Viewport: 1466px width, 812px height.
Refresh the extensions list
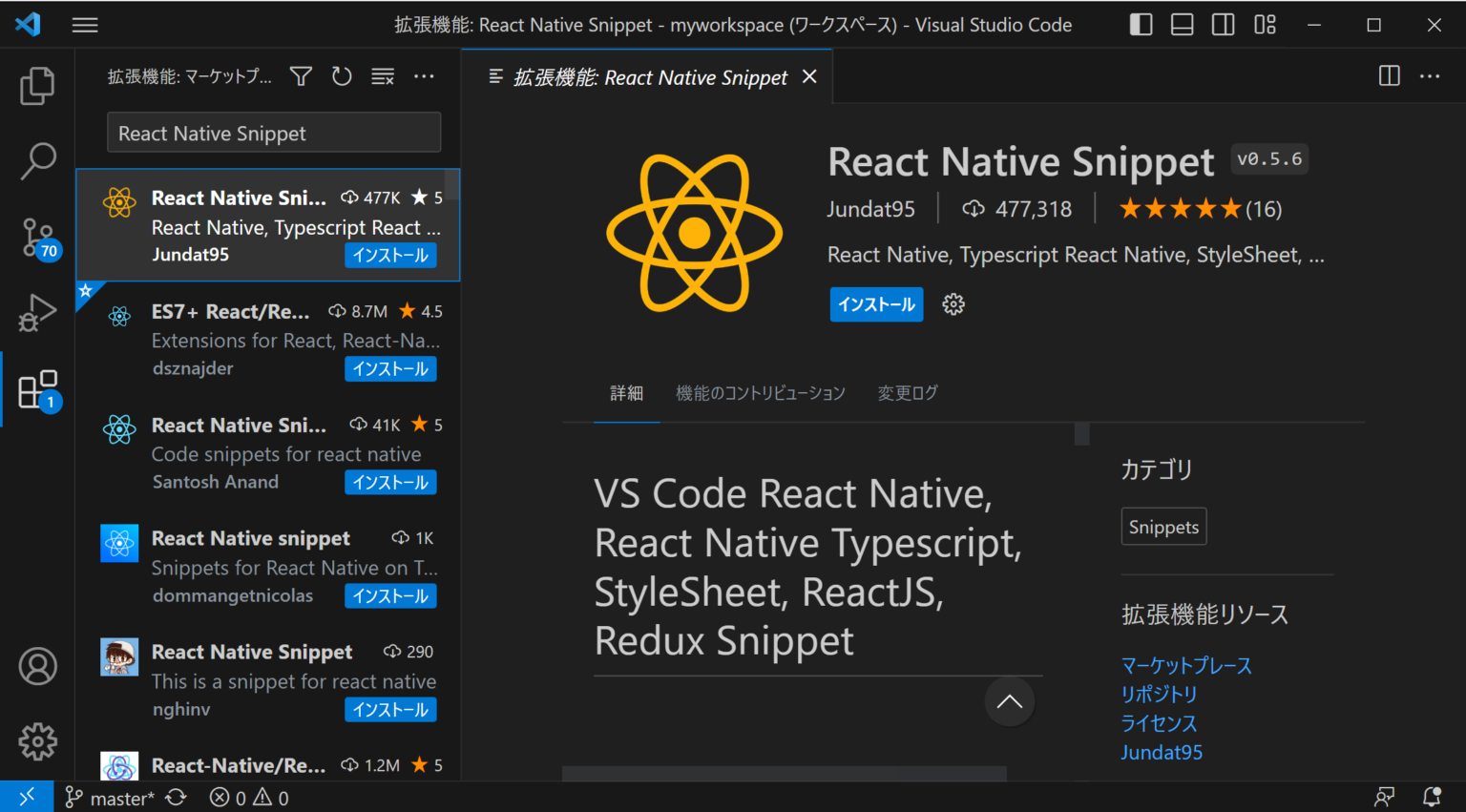[x=342, y=75]
